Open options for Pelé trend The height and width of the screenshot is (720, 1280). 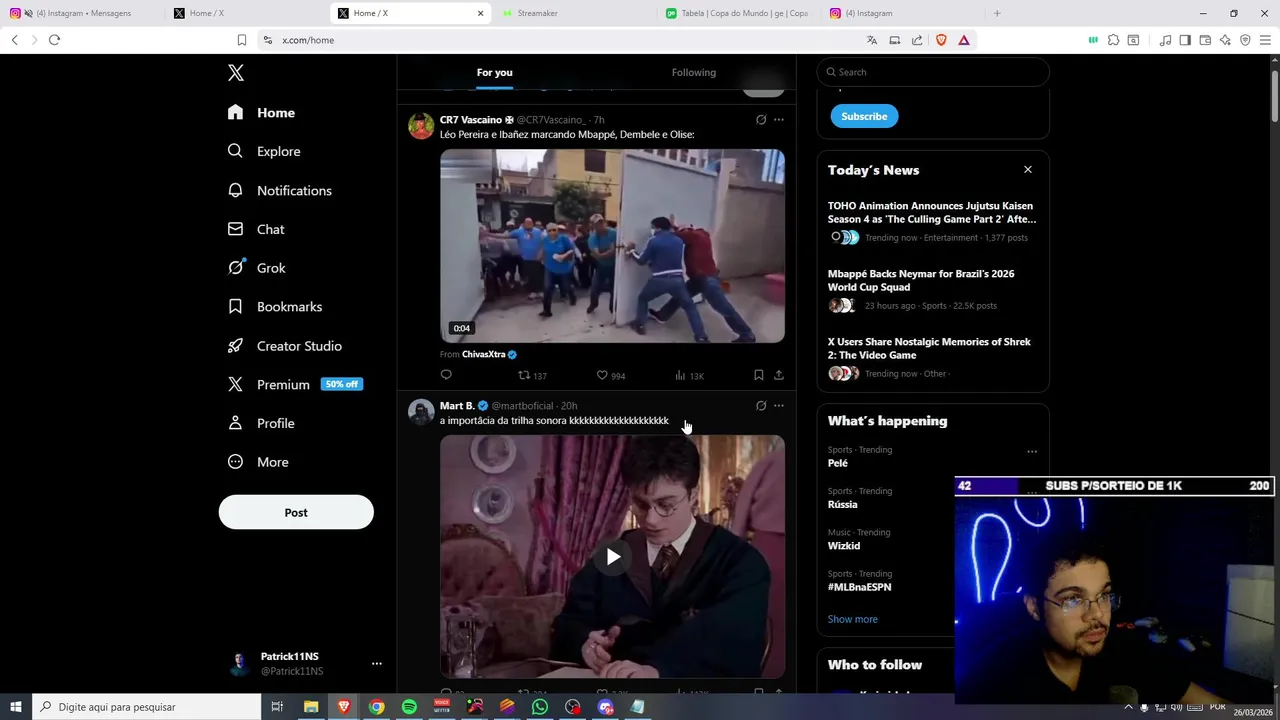(1031, 451)
